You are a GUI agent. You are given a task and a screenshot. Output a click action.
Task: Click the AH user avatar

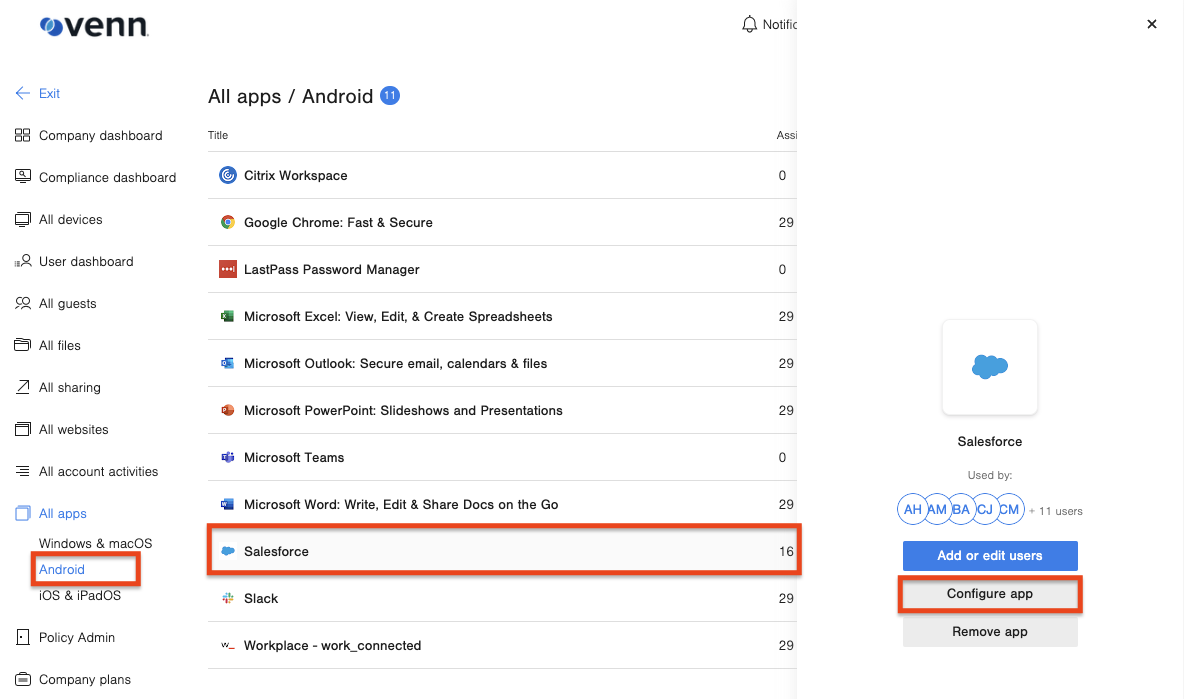point(912,509)
